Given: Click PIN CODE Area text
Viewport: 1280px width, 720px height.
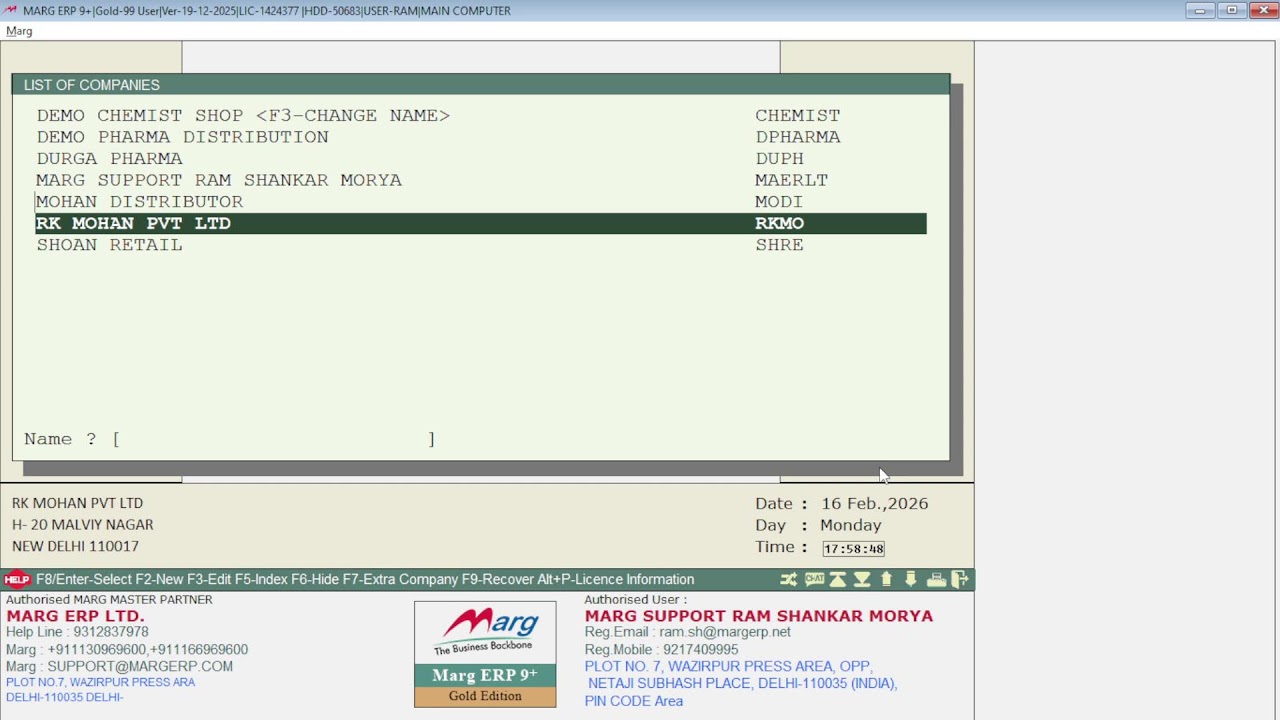Looking at the screenshot, I should point(634,701).
